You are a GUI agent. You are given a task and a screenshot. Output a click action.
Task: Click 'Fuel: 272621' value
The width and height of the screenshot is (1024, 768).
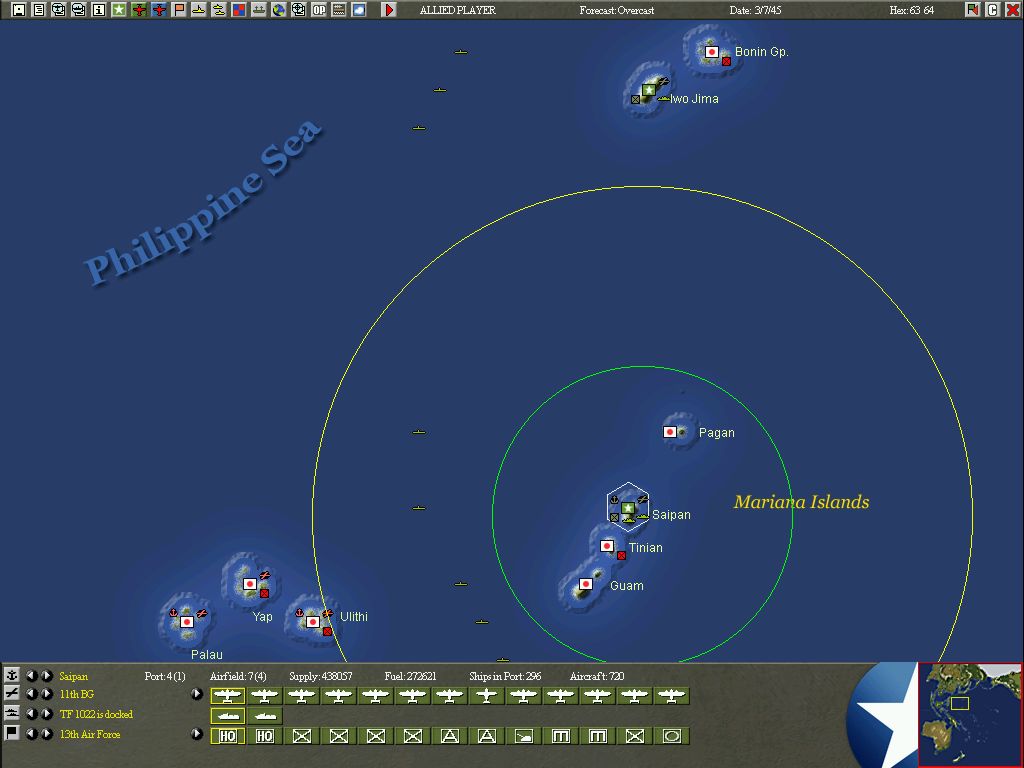click(x=410, y=677)
